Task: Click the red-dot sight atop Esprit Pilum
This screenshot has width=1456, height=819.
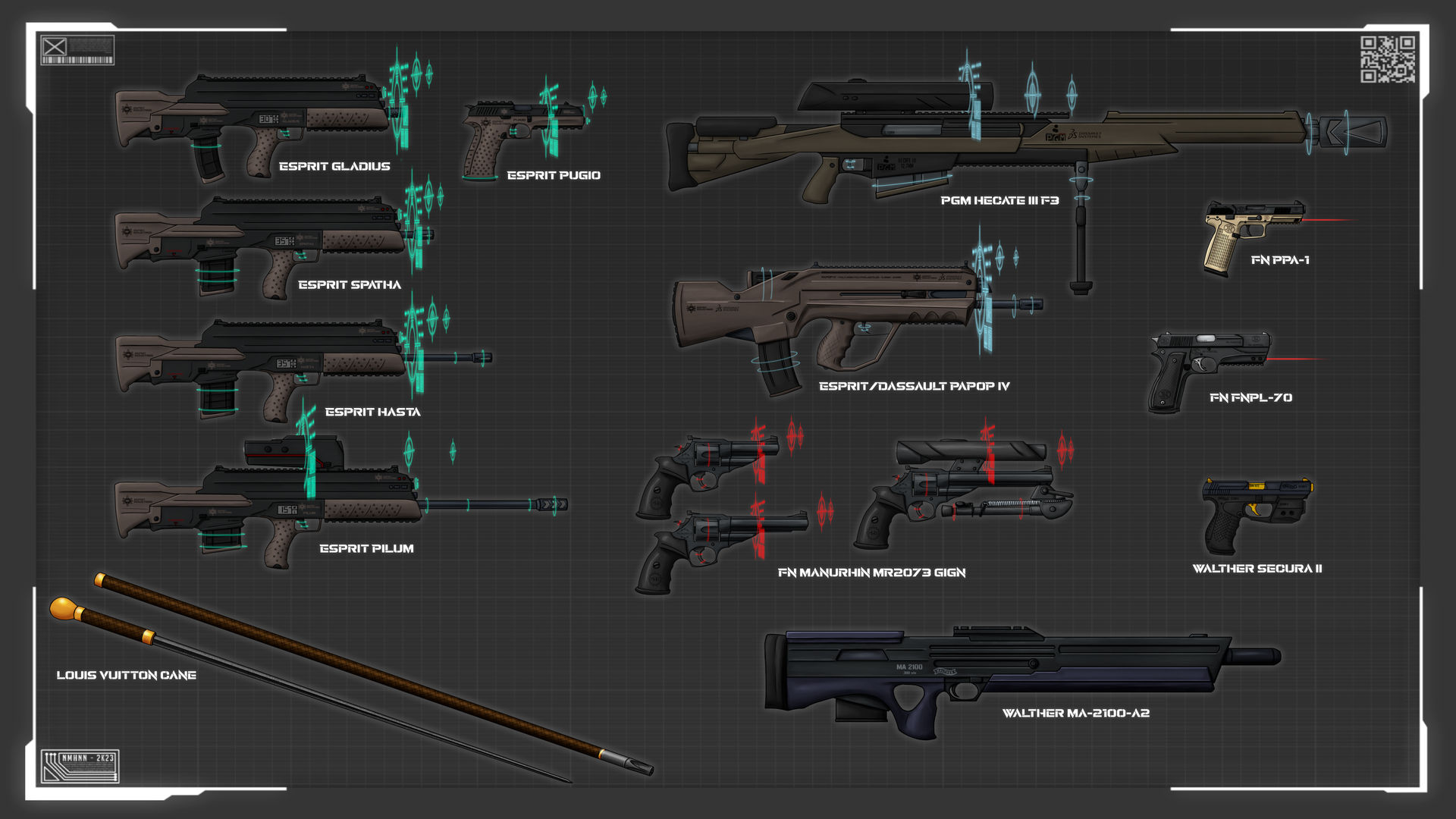Action: [294, 451]
